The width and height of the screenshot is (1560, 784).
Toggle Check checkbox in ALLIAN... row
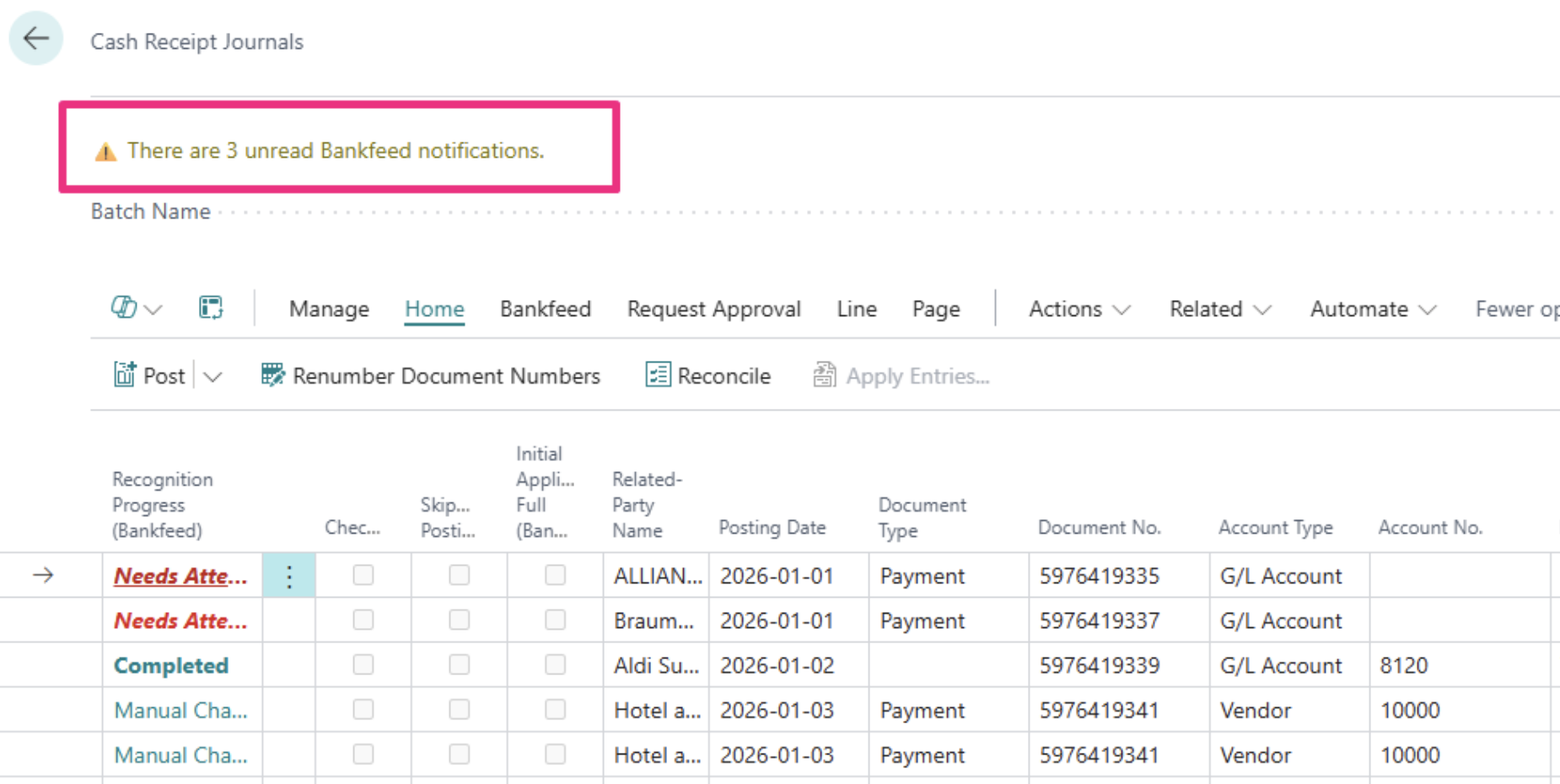coord(363,575)
